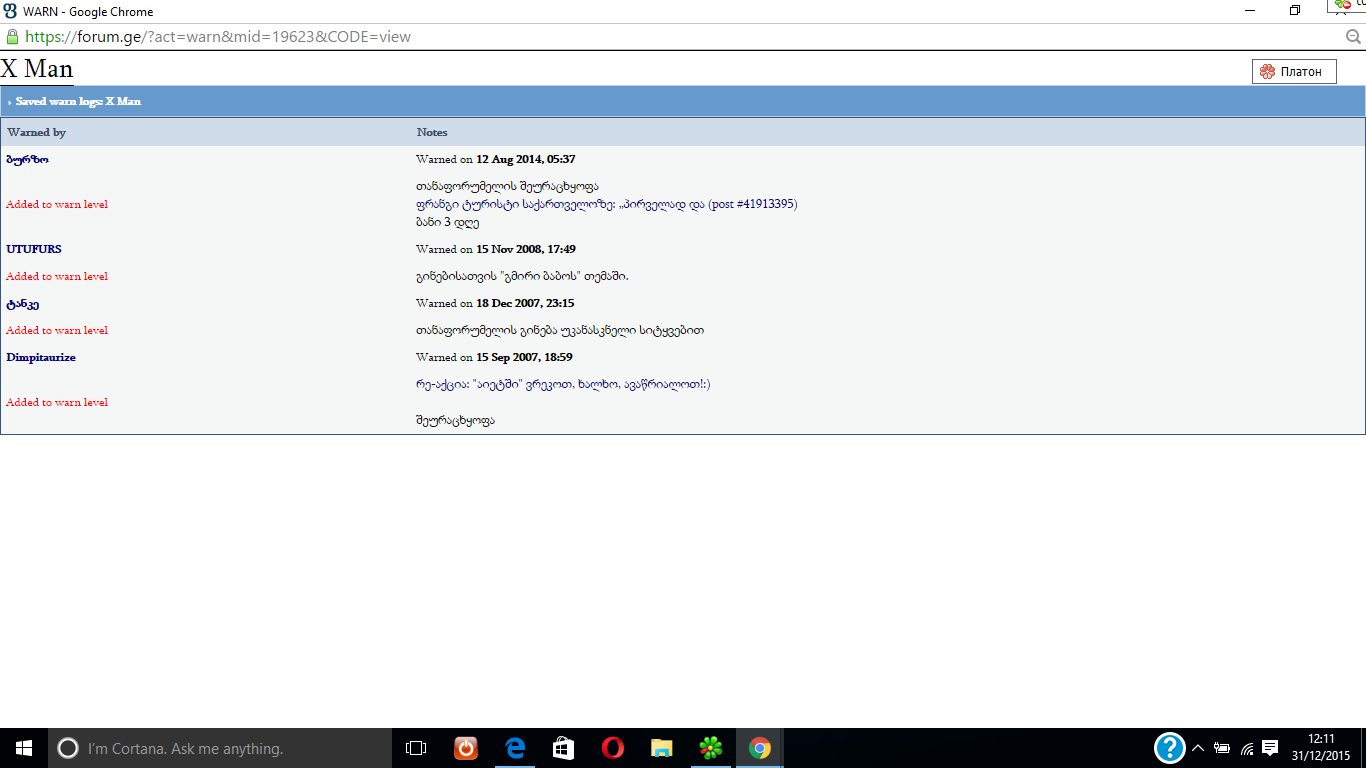This screenshot has height=768, width=1366.
Task: Open the post #41913395 link
Action: (x=607, y=204)
